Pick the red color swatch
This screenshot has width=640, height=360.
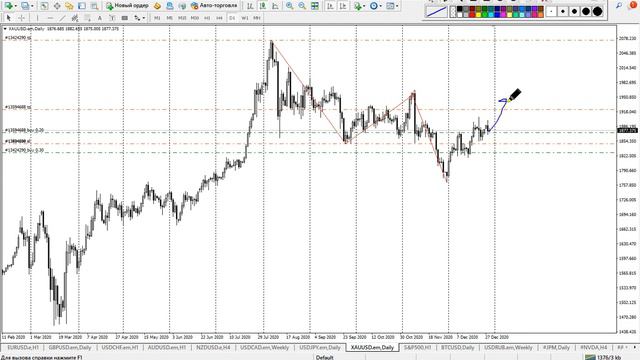[472, 15]
